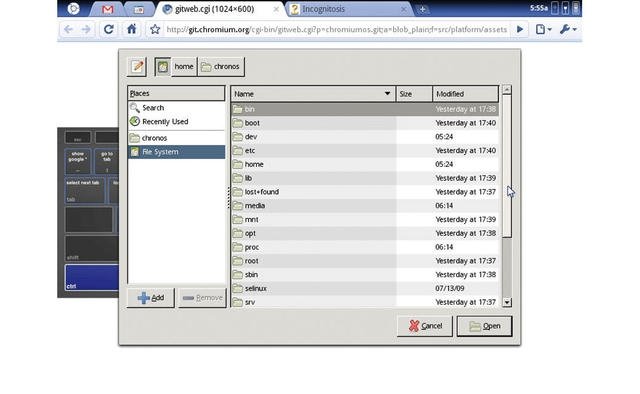Cancel the file chooser dialog

click(425, 326)
